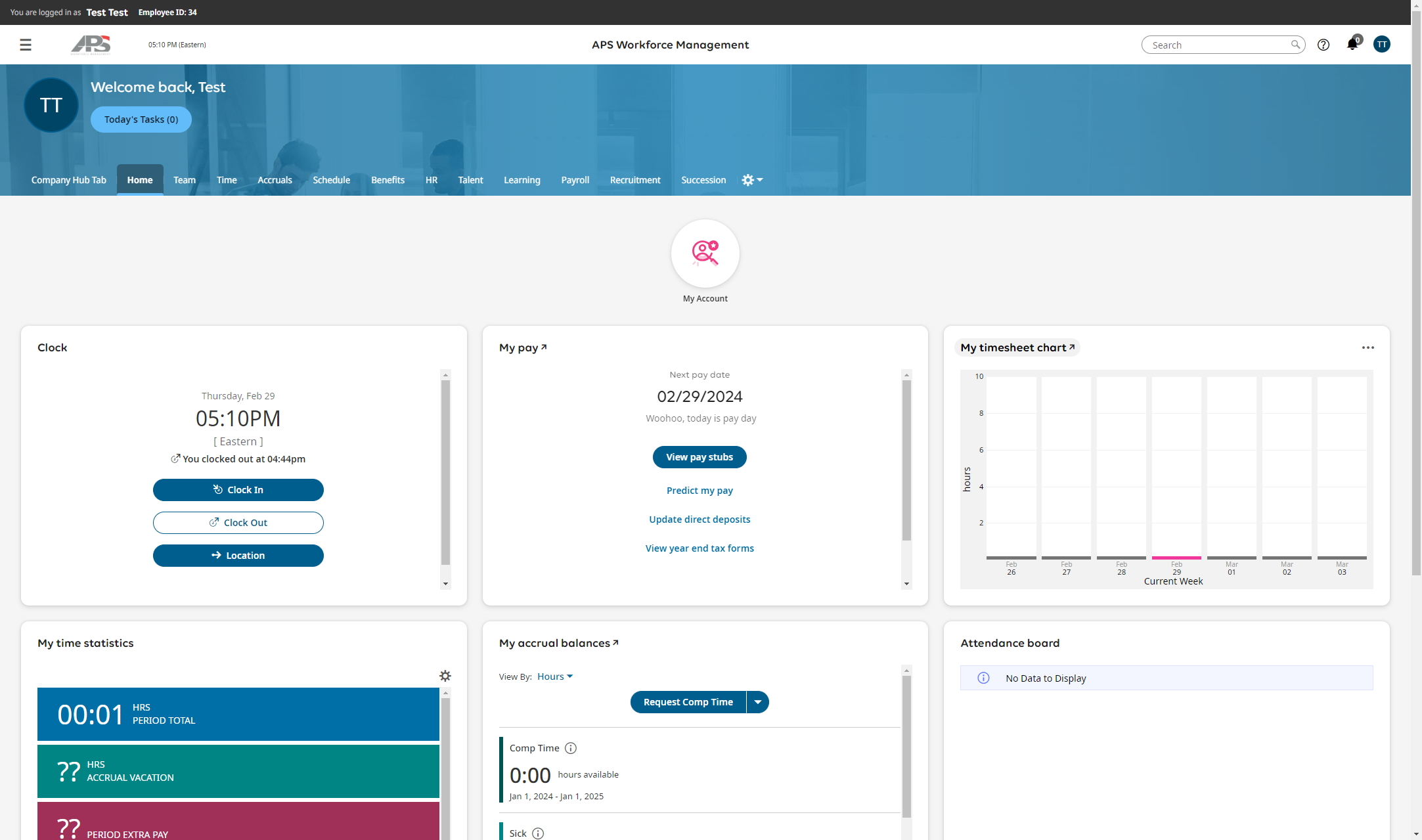Open the hamburger navigation menu
Viewport: 1422px width, 840px height.
tap(26, 45)
